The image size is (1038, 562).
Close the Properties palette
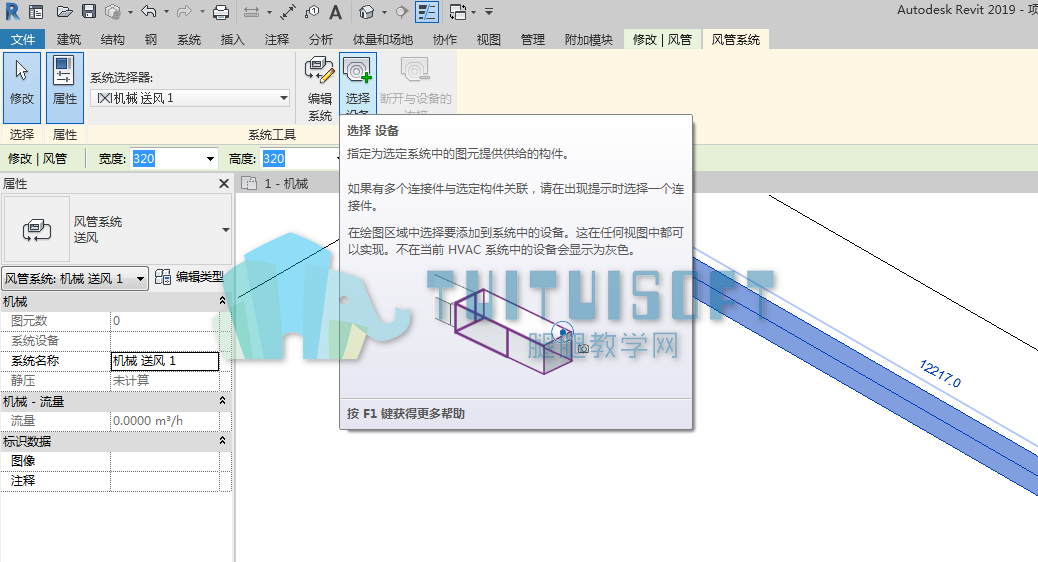[224, 183]
